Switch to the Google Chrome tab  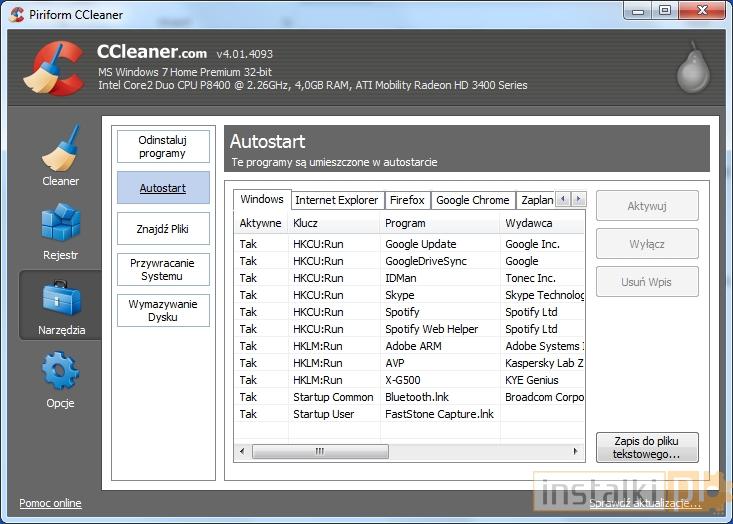[473, 200]
